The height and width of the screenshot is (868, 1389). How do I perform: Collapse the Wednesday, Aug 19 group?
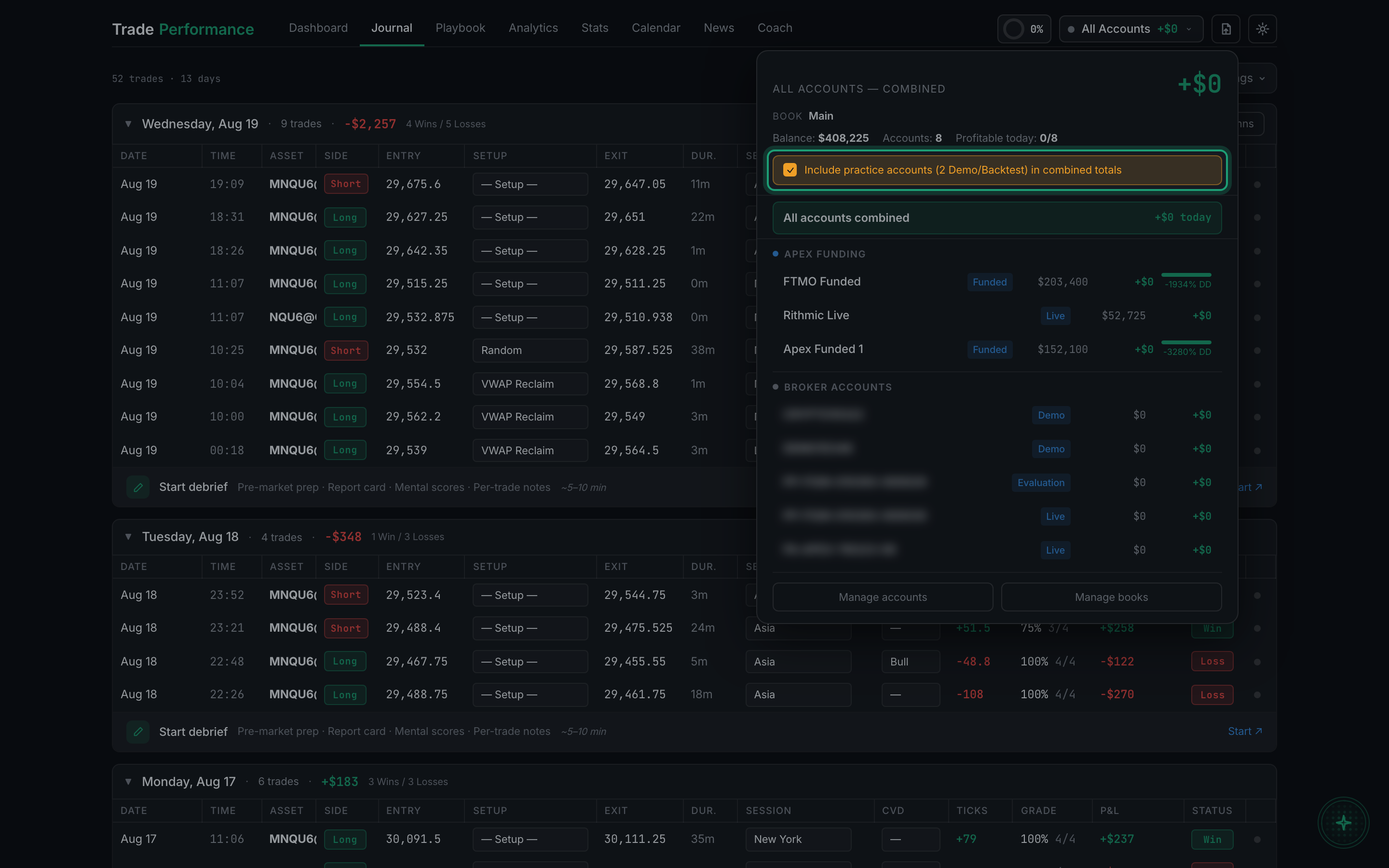click(129, 124)
